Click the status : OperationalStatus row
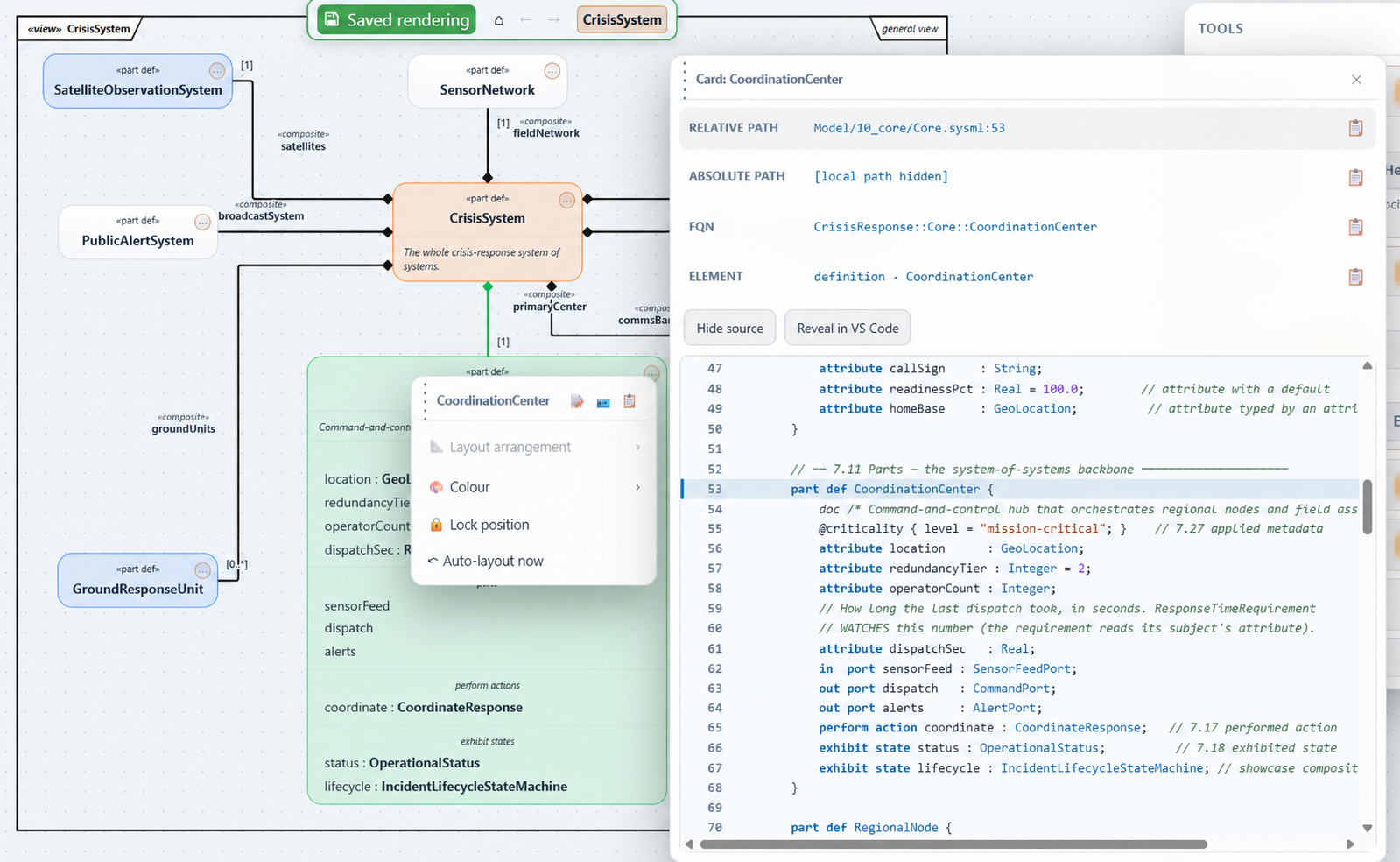Viewport: 1400px width, 862px height. pyautogui.click(x=402, y=763)
